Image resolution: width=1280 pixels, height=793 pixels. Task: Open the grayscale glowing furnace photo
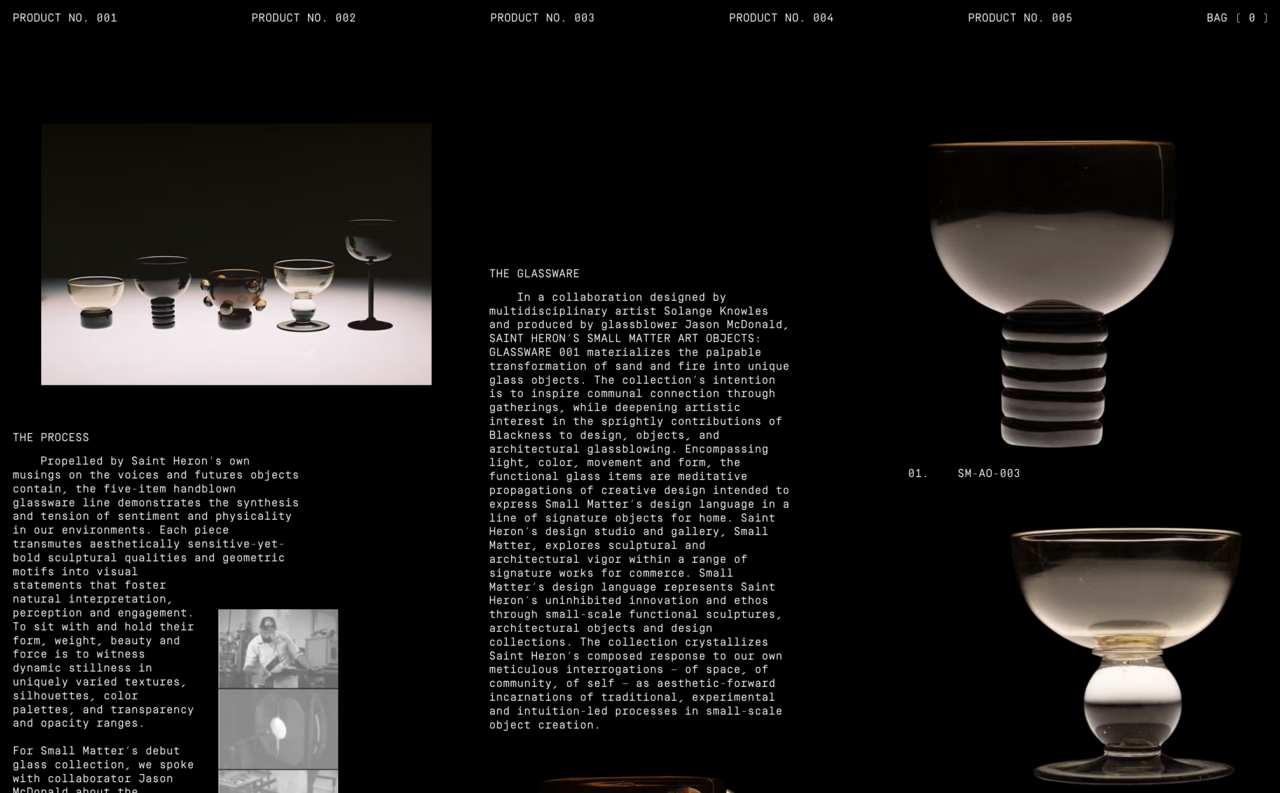(x=278, y=729)
